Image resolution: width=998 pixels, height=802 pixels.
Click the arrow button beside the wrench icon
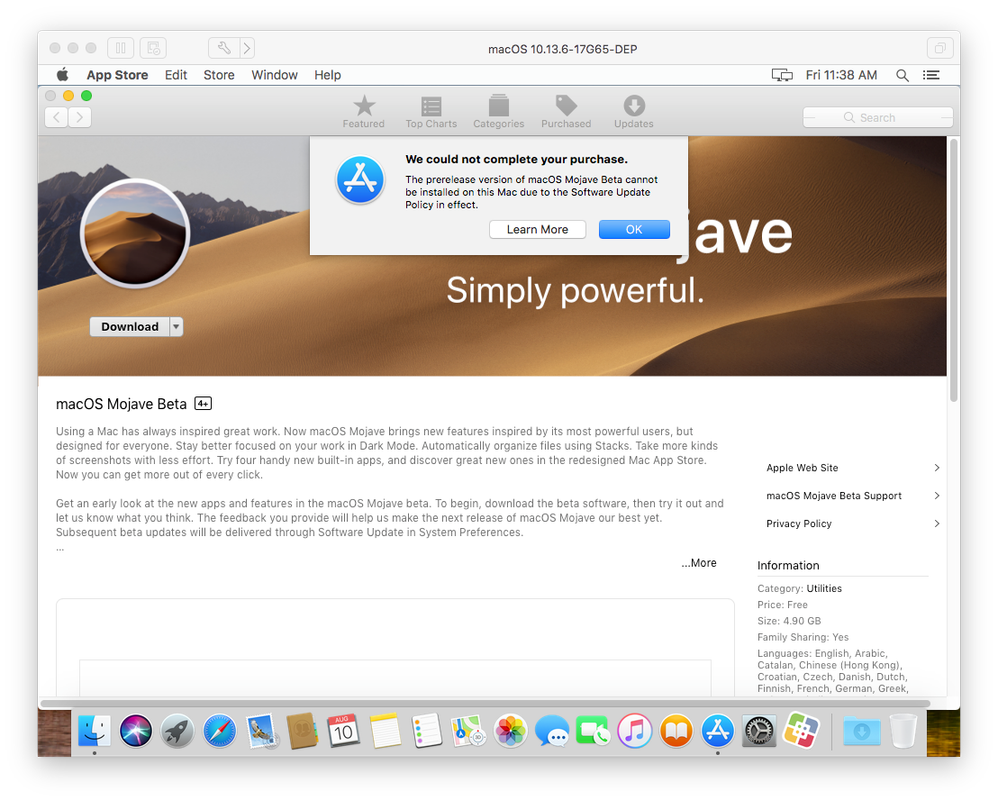247,48
